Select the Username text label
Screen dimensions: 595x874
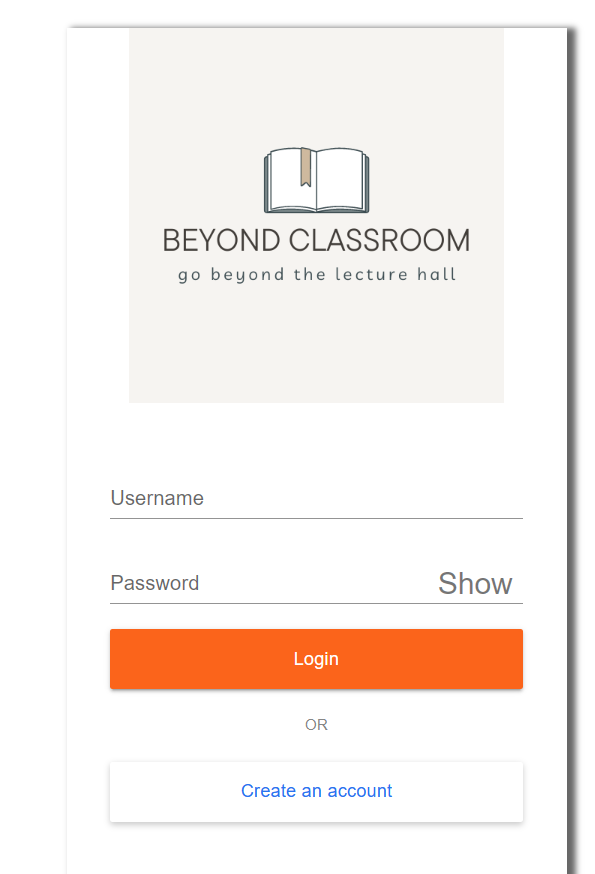157,498
